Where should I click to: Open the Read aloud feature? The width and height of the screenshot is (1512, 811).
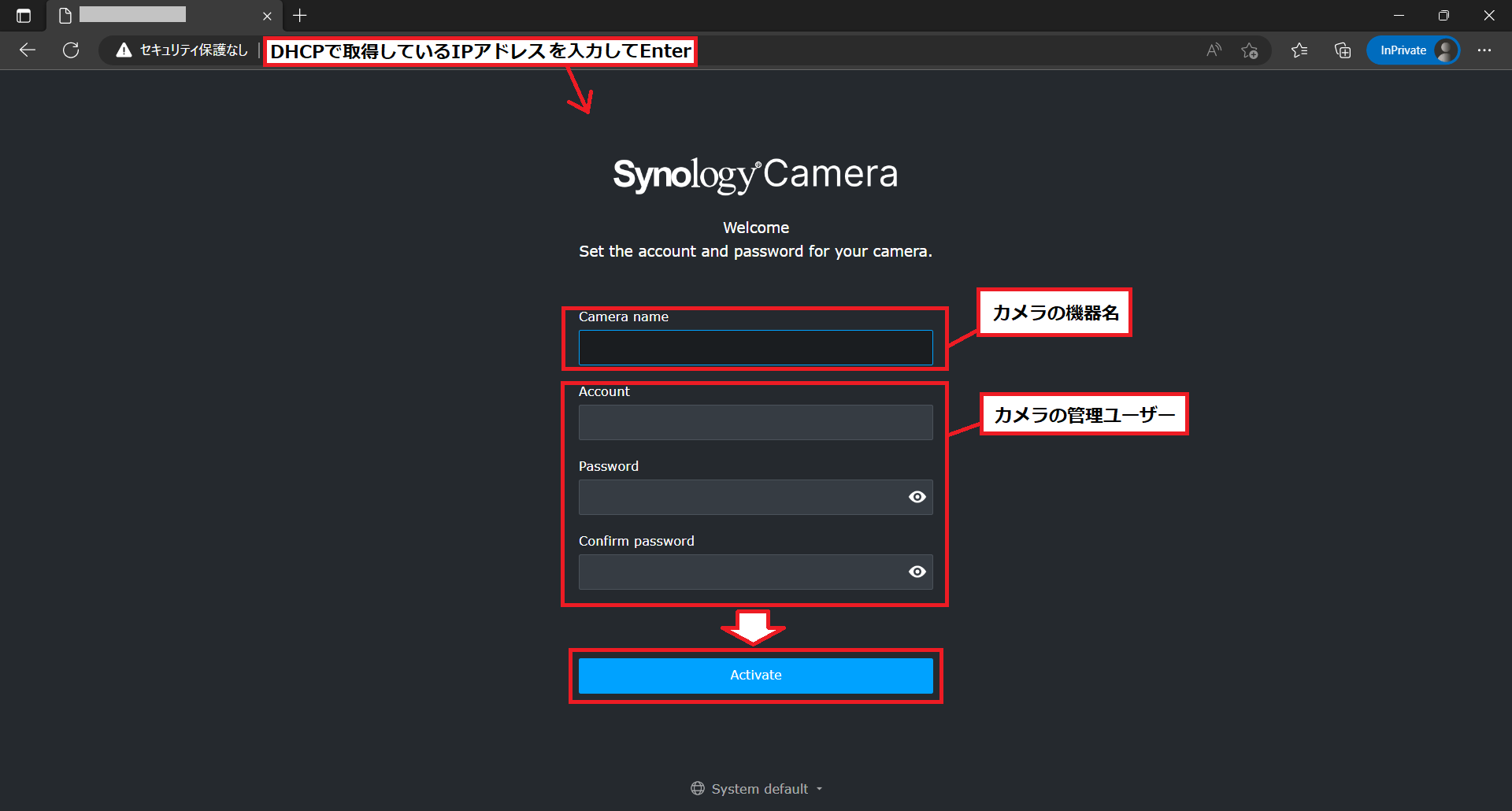click(1213, 50)
